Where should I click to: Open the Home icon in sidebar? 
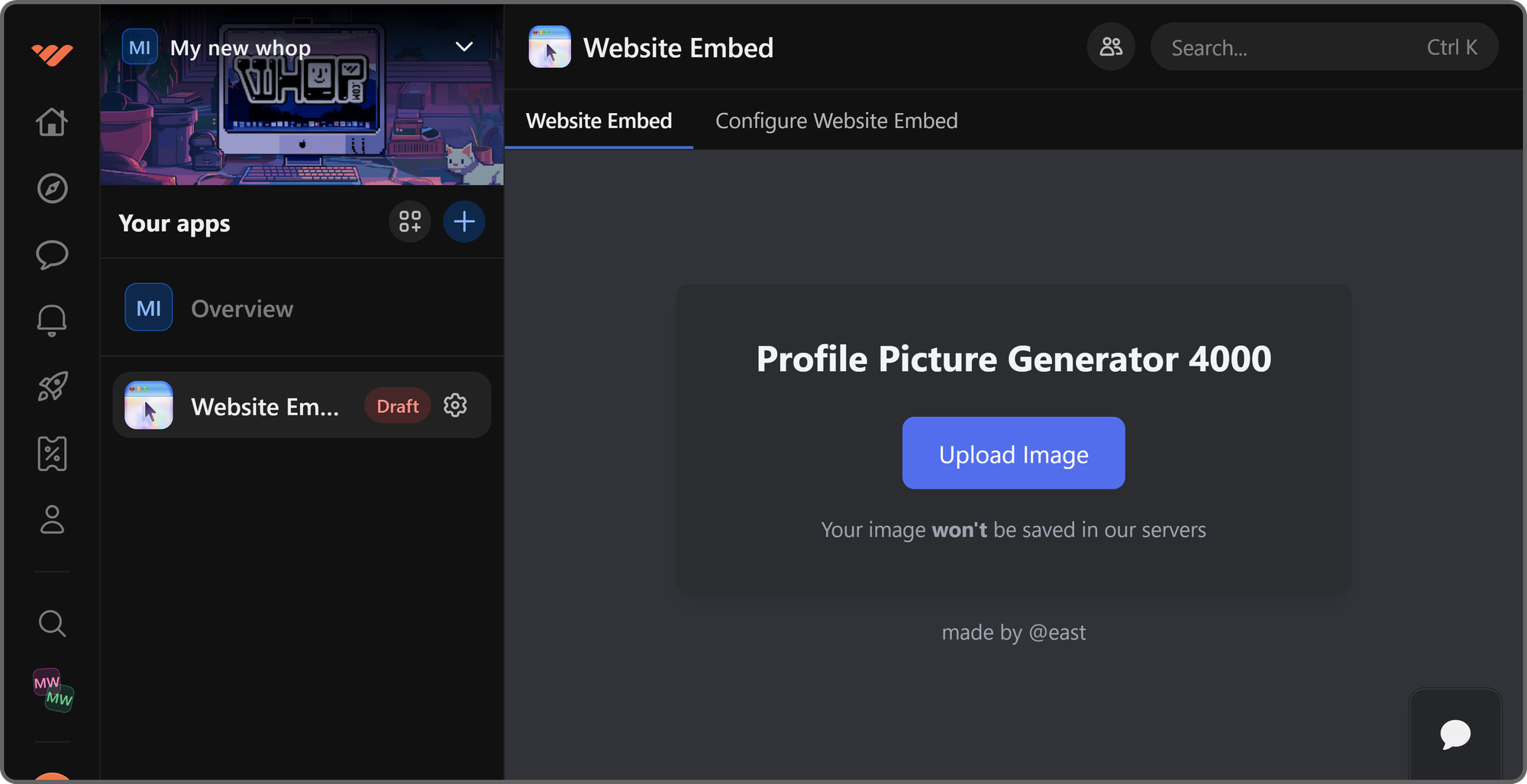tap(52, 122)
